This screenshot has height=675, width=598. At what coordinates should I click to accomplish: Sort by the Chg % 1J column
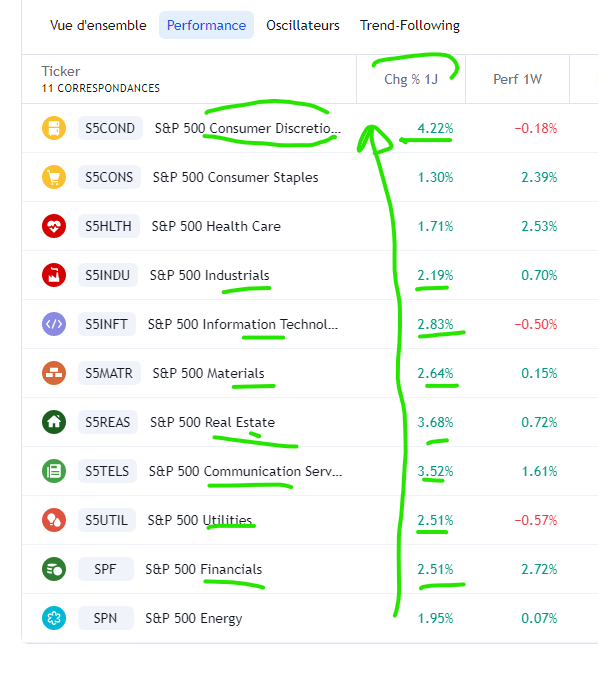coord(411,79)
